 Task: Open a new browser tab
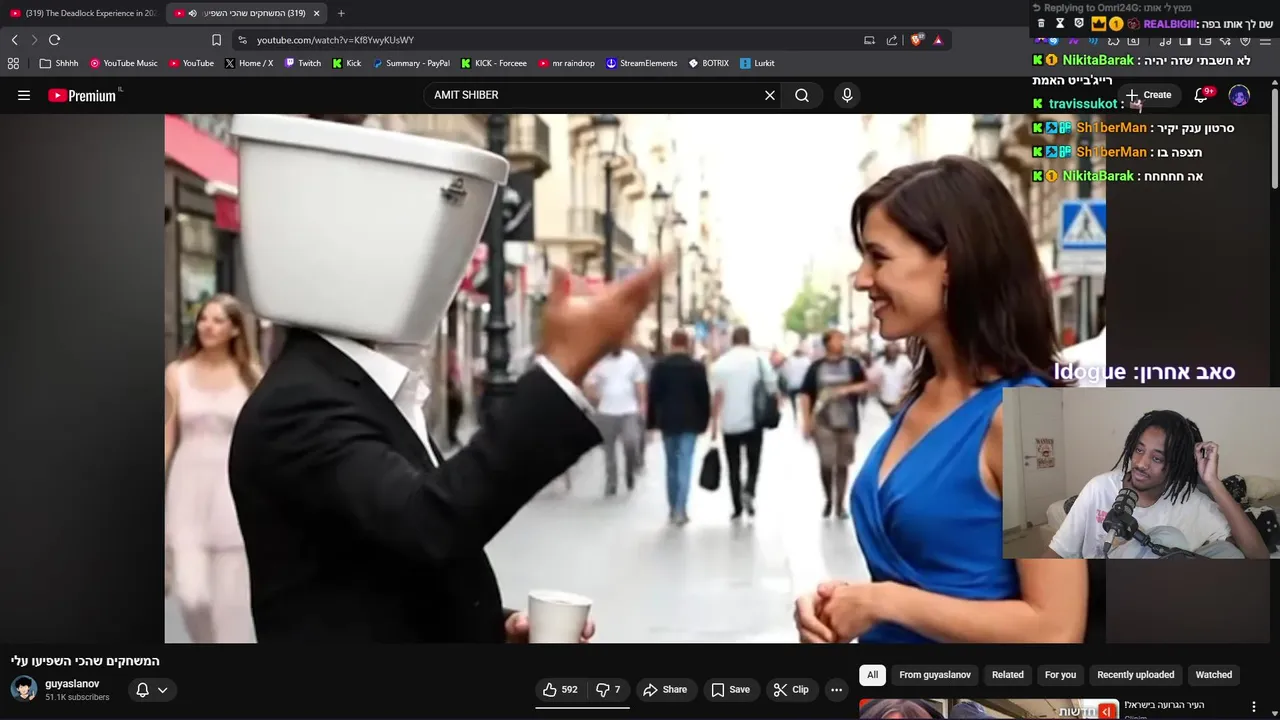pos(341,13)
